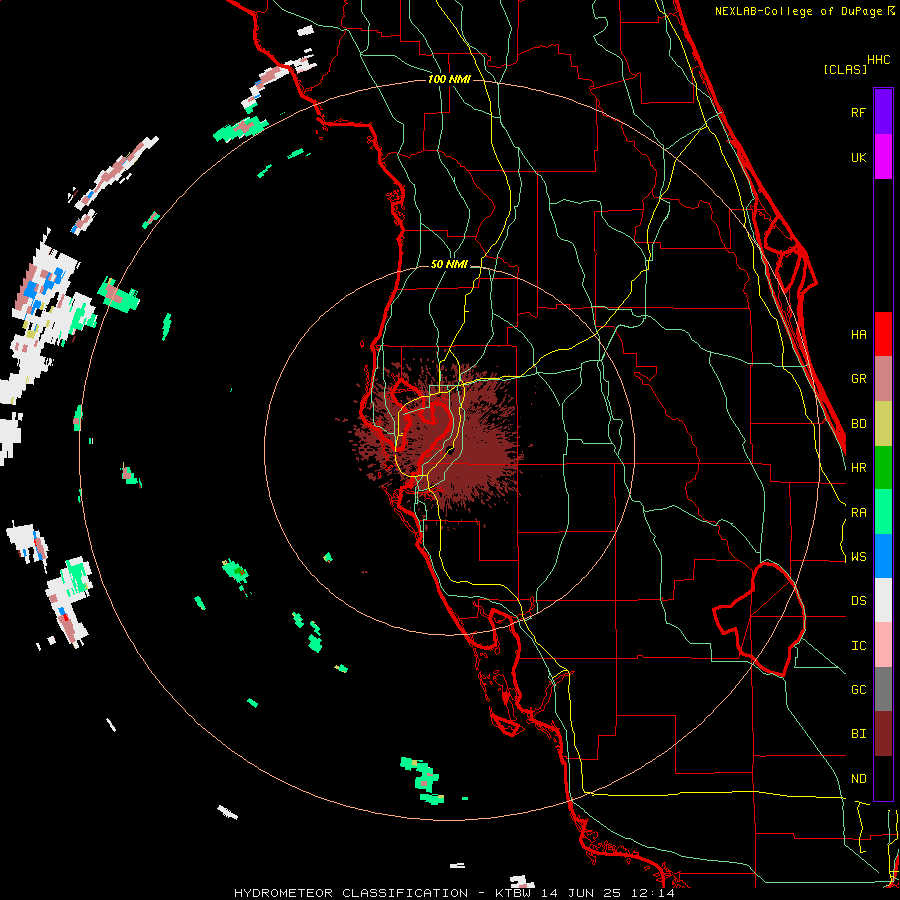Click the UK legend label
The width and height of the screenshot is (900, 900).
858,157
